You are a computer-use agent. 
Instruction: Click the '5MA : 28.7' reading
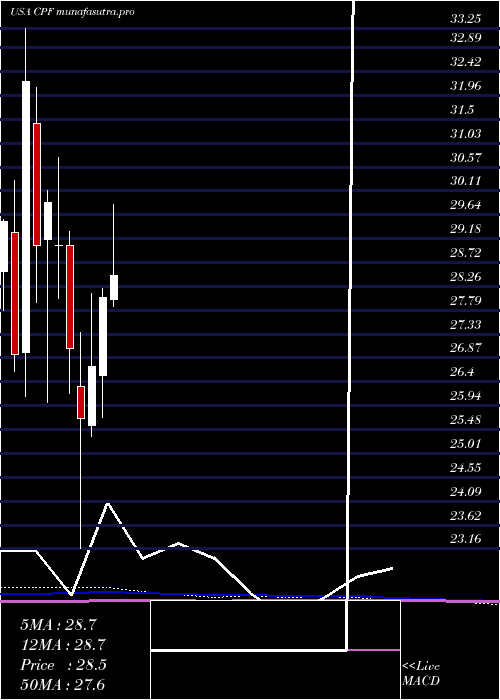pos(58,625)
